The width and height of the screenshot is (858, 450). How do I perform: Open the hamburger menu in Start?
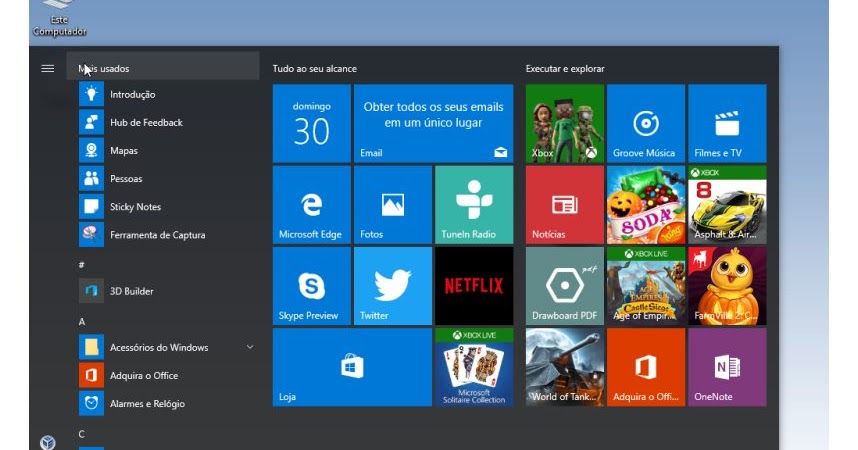(x=48, y=68)
